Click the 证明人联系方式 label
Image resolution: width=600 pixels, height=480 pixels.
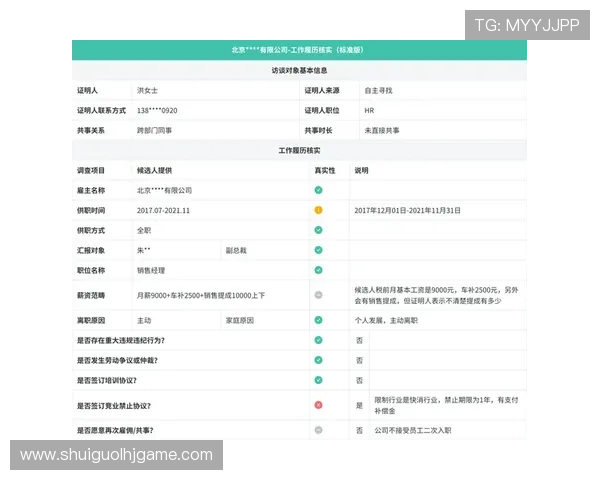point(101,110)
